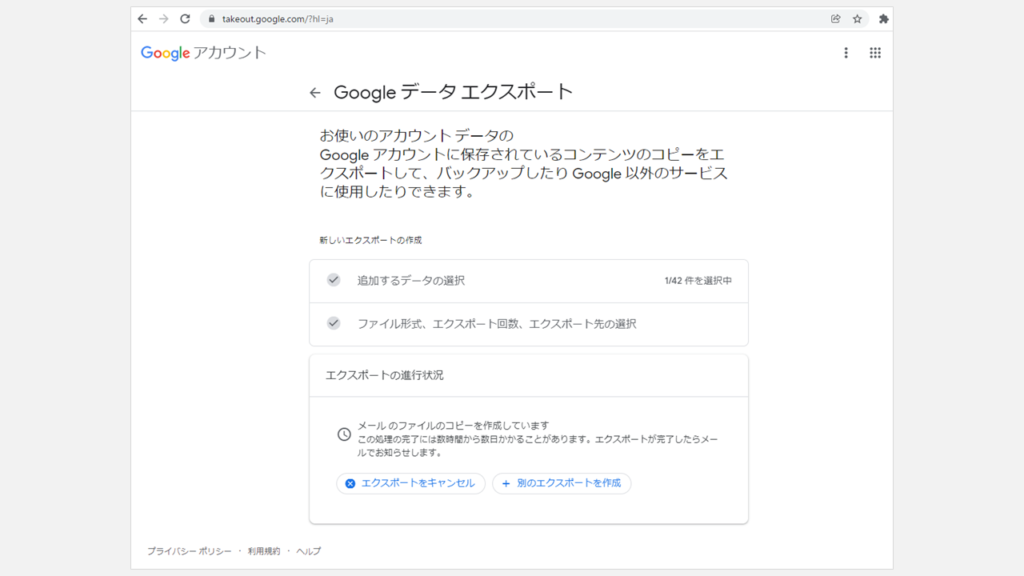Click 別のエクスポートを作成 button
1024x576 pixels.
[x=561, y=483]
